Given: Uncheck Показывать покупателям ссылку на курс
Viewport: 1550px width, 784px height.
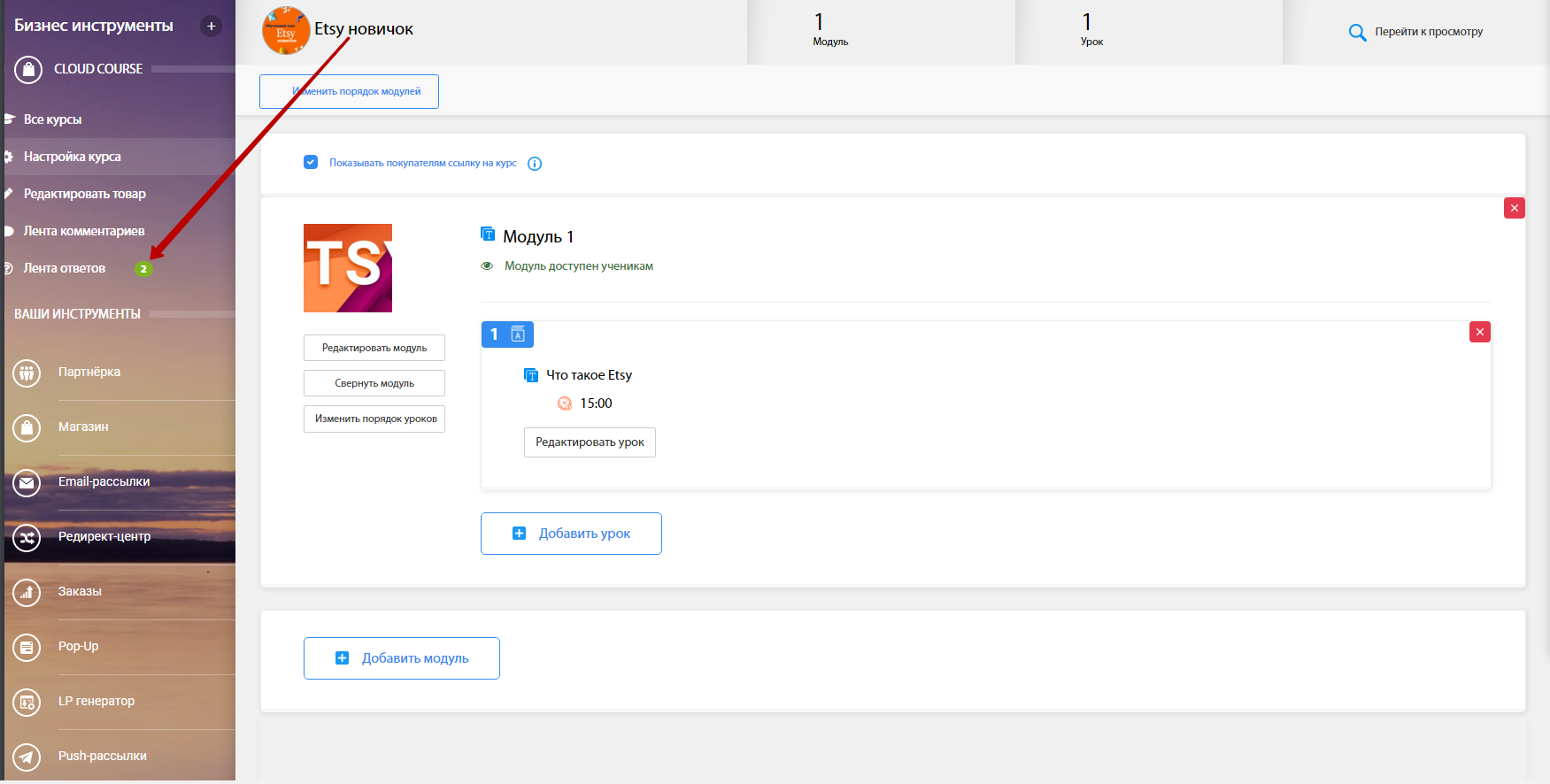Looking at the screenshot, I should coord(311,162).
